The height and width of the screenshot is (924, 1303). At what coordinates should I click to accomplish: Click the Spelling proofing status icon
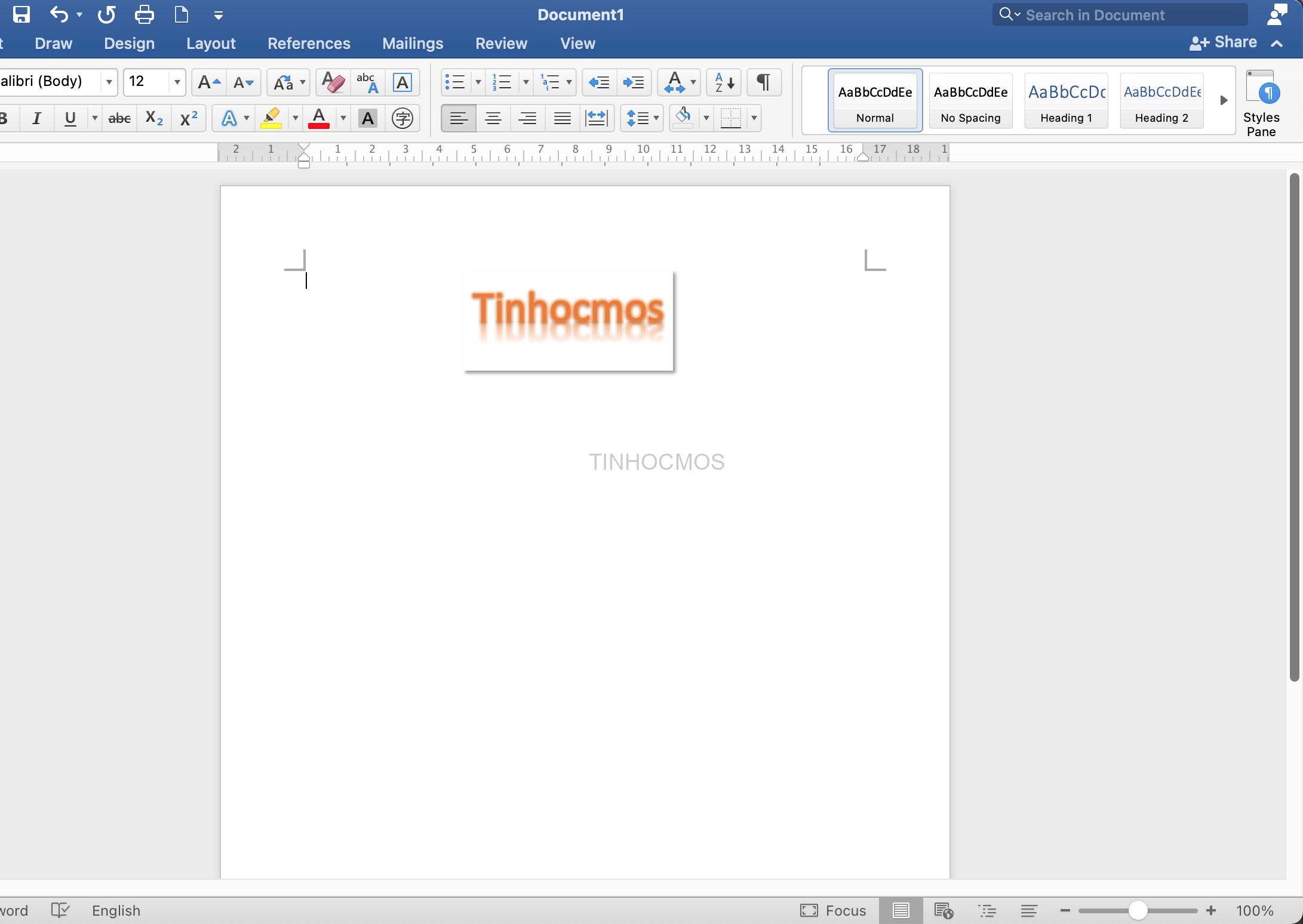click(x=60, y=910)
